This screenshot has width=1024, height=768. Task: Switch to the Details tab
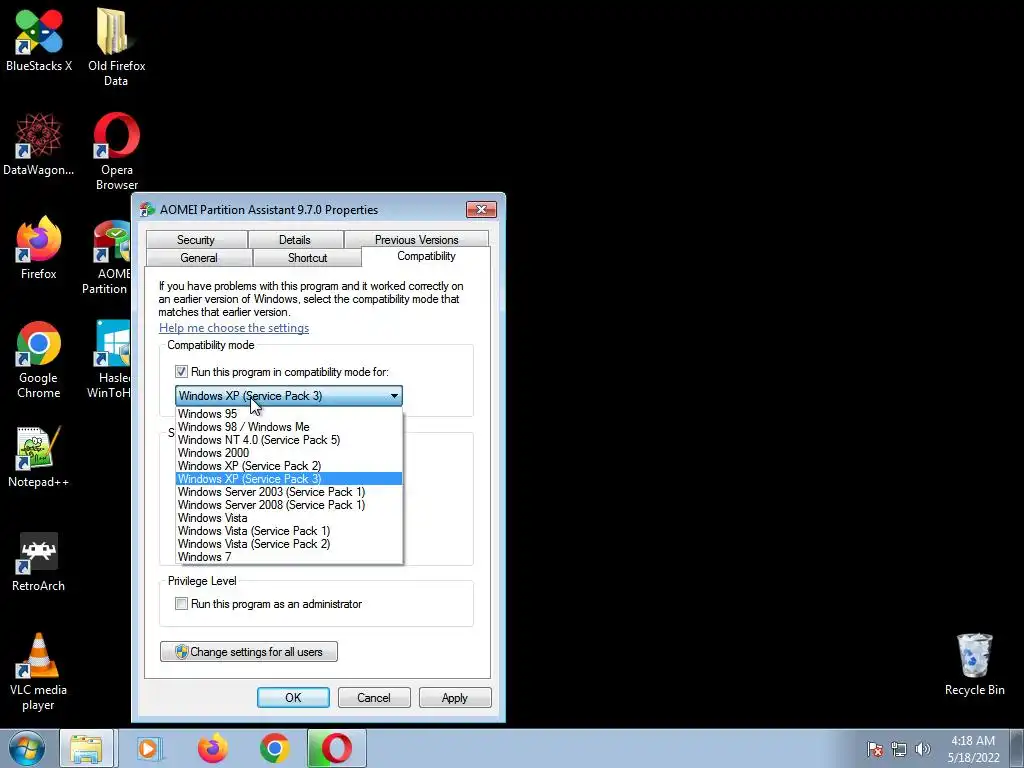(295, 240)
